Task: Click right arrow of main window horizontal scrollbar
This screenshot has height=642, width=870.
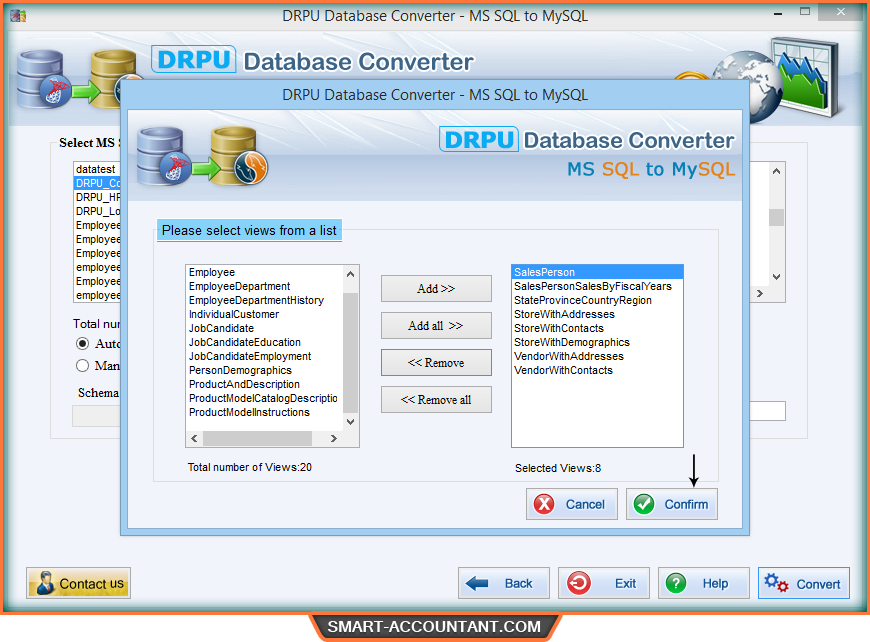Action: click(760, 294)
